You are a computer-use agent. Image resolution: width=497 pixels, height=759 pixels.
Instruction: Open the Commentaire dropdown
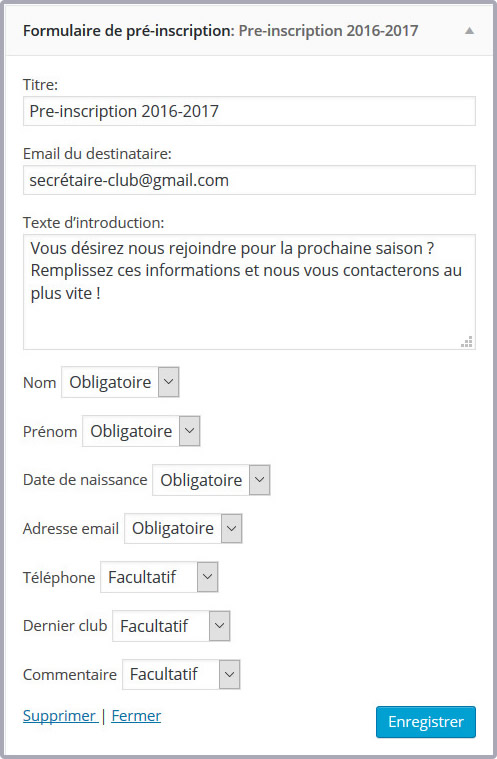tap(181, 674)
